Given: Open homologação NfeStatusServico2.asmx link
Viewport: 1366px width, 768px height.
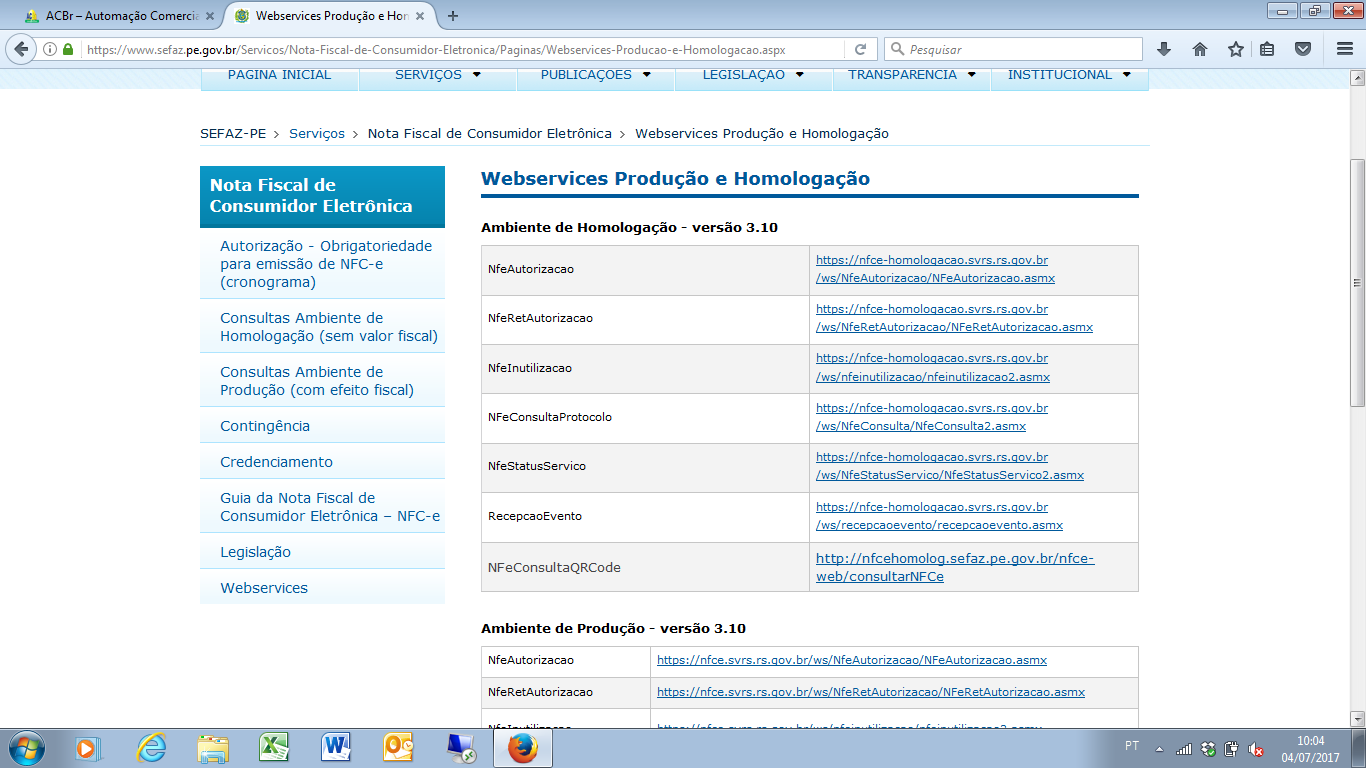Looking at the screenshot, I should coord(950,466).
